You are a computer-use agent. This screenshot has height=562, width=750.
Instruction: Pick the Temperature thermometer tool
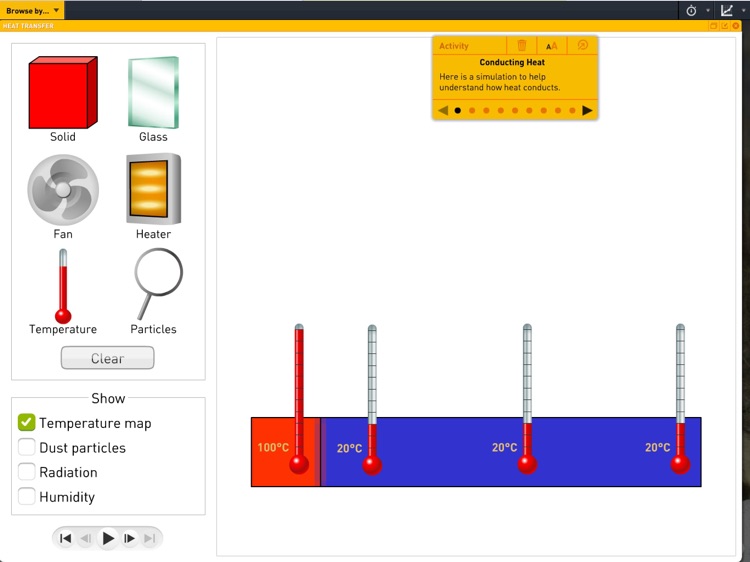63,286
